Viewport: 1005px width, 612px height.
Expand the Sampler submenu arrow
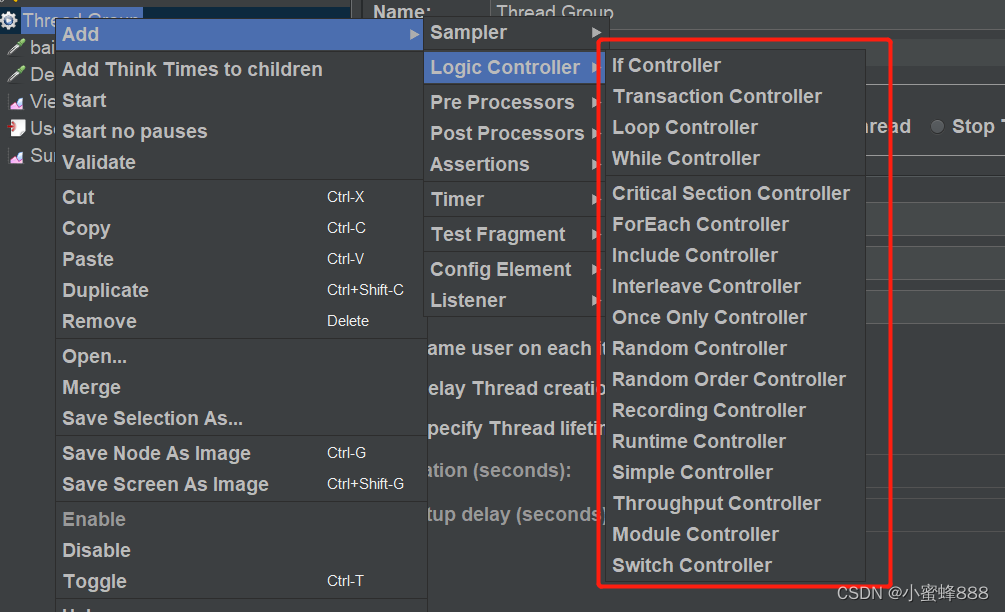(596, 32)
